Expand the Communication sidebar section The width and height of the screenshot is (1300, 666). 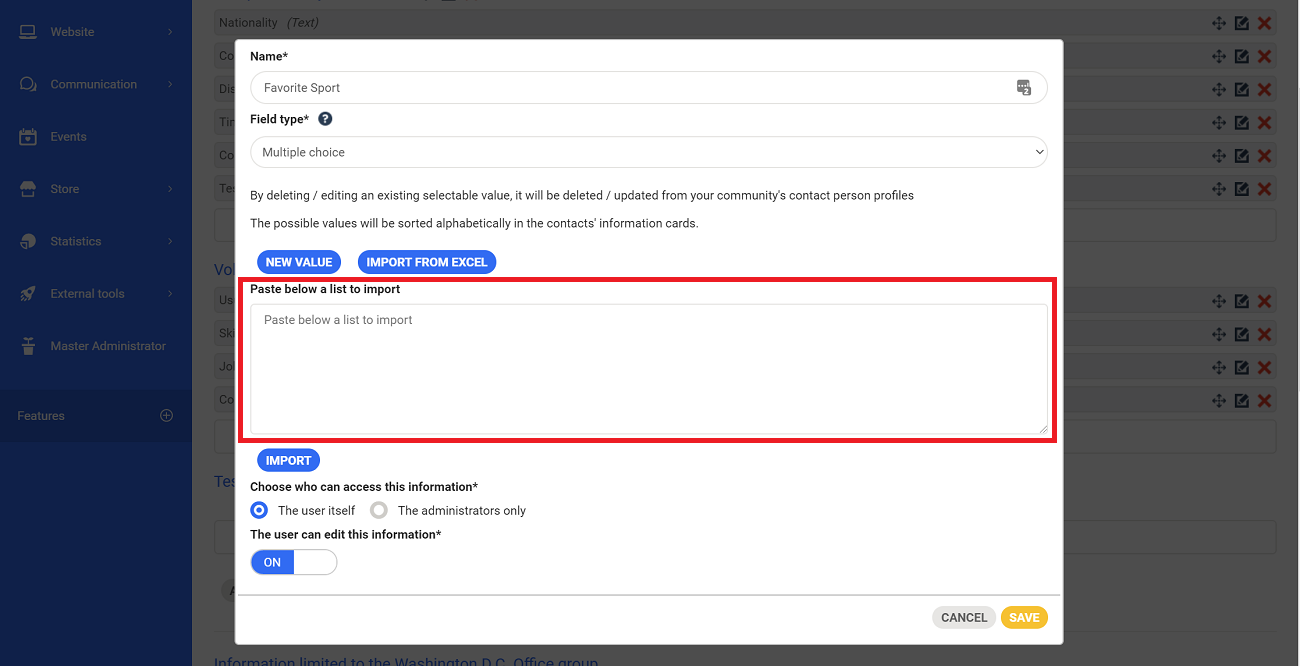tap(92, 84)
